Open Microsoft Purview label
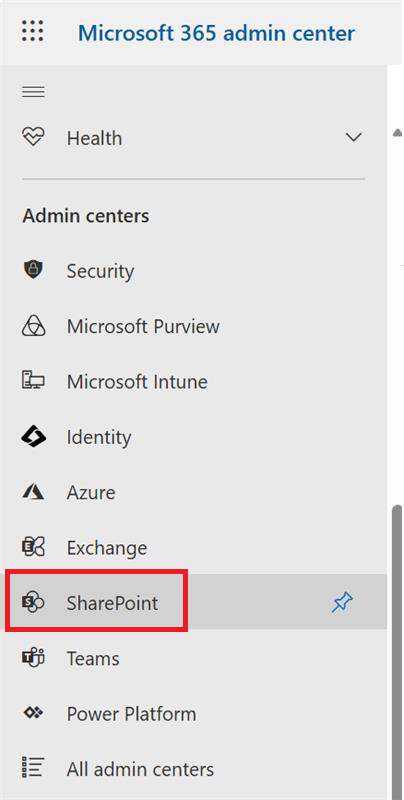 tap(143, 326)
